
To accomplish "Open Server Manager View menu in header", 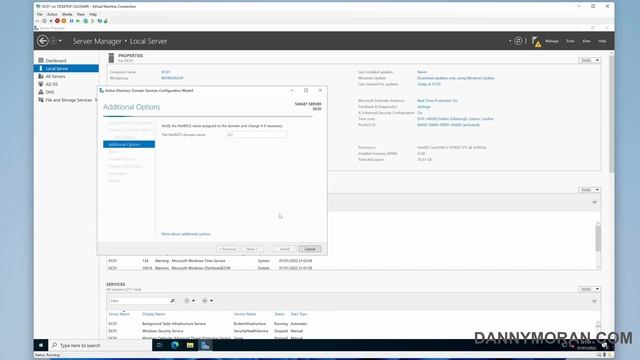I will [x=586, y=41].
